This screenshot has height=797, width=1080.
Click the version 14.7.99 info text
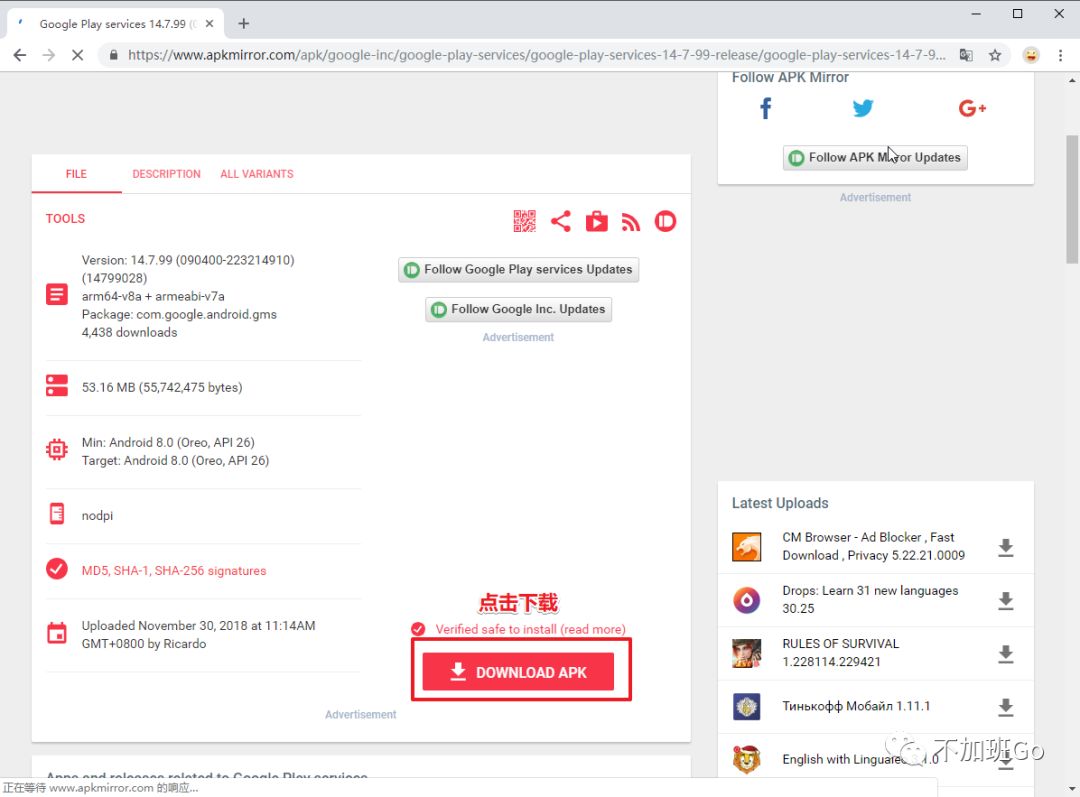(x=187, y=269)
